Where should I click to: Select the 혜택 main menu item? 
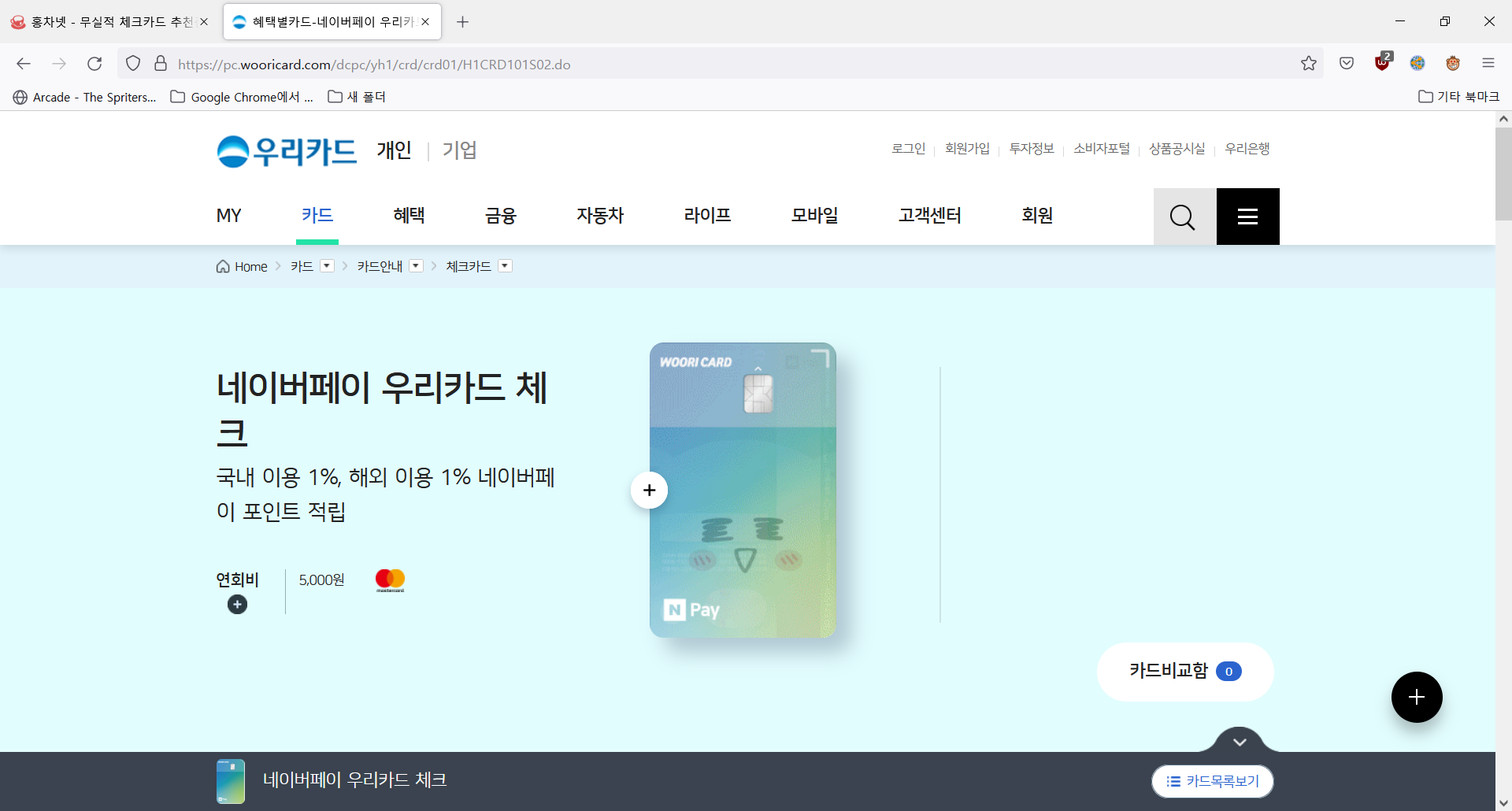(409, 216)
